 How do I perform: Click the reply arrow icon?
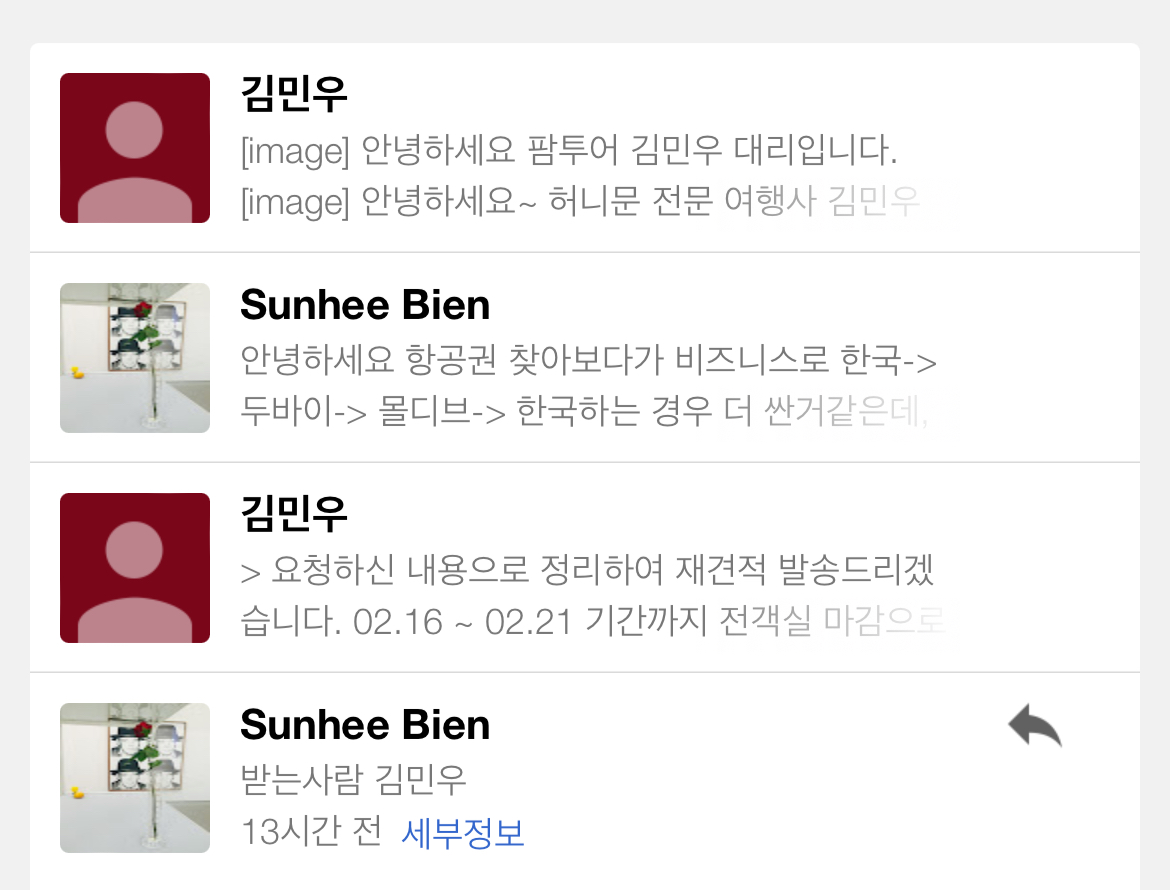(x=1035, y=726)
